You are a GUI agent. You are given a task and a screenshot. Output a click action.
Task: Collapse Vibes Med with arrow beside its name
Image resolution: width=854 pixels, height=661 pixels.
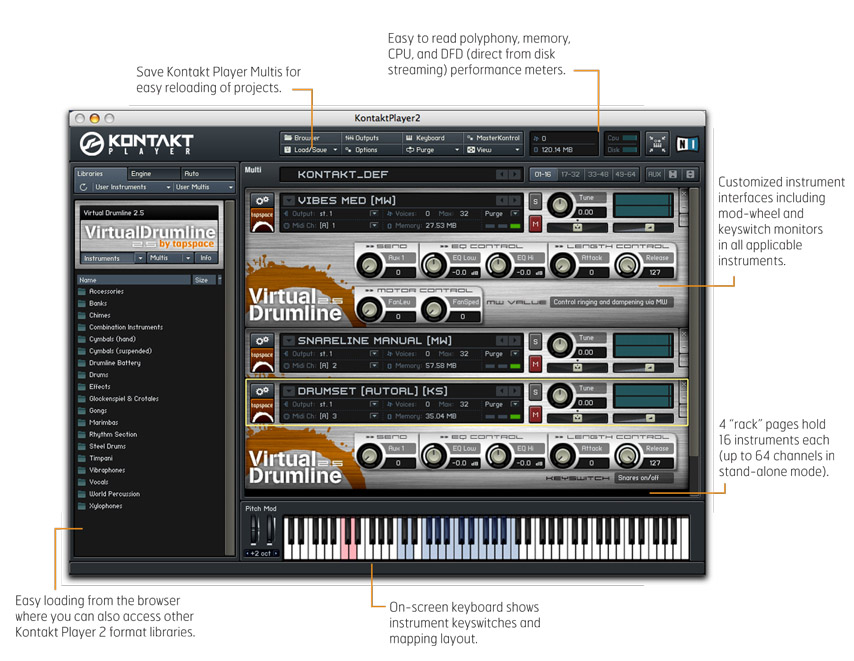tap(289, 201)
